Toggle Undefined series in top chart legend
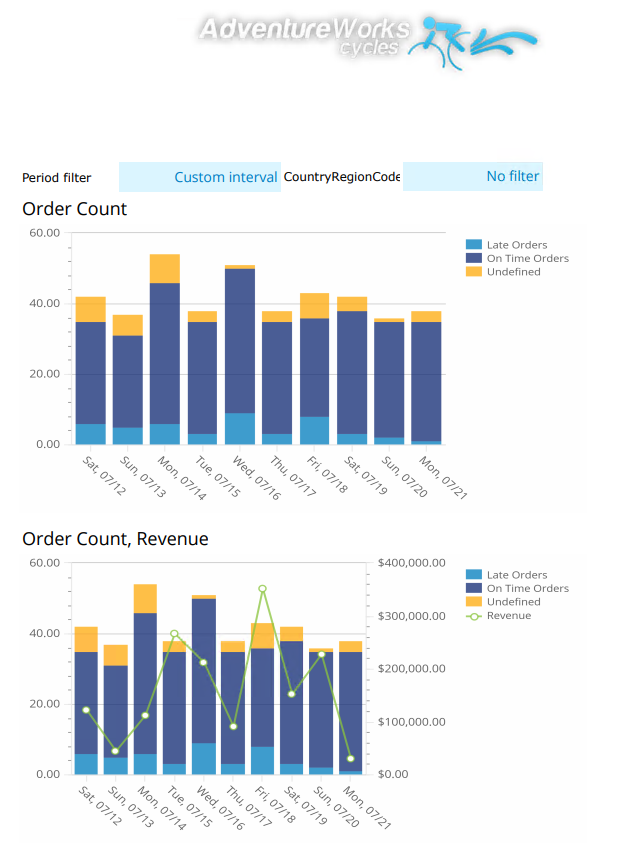Viewport: 622px width, 851px height. tap(513, 271)
